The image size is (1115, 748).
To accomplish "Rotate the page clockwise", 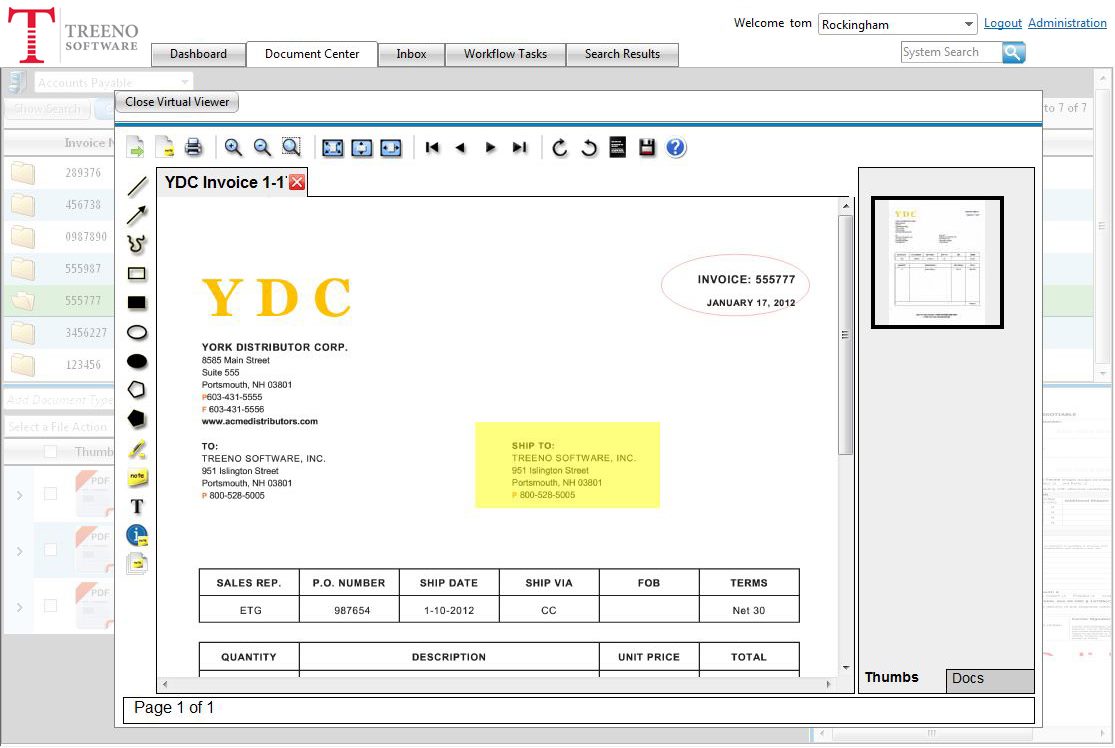I will (x=560, y=148).
